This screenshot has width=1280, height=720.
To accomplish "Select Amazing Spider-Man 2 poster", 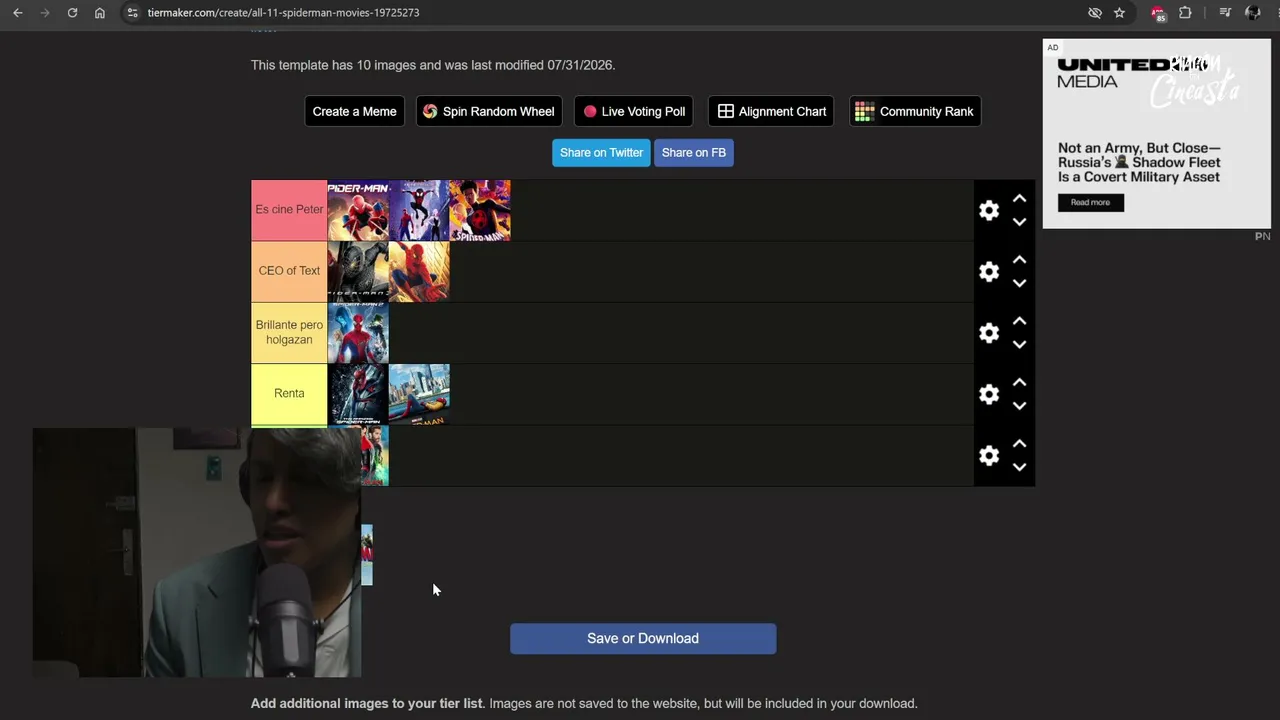I will click(358, 333).
